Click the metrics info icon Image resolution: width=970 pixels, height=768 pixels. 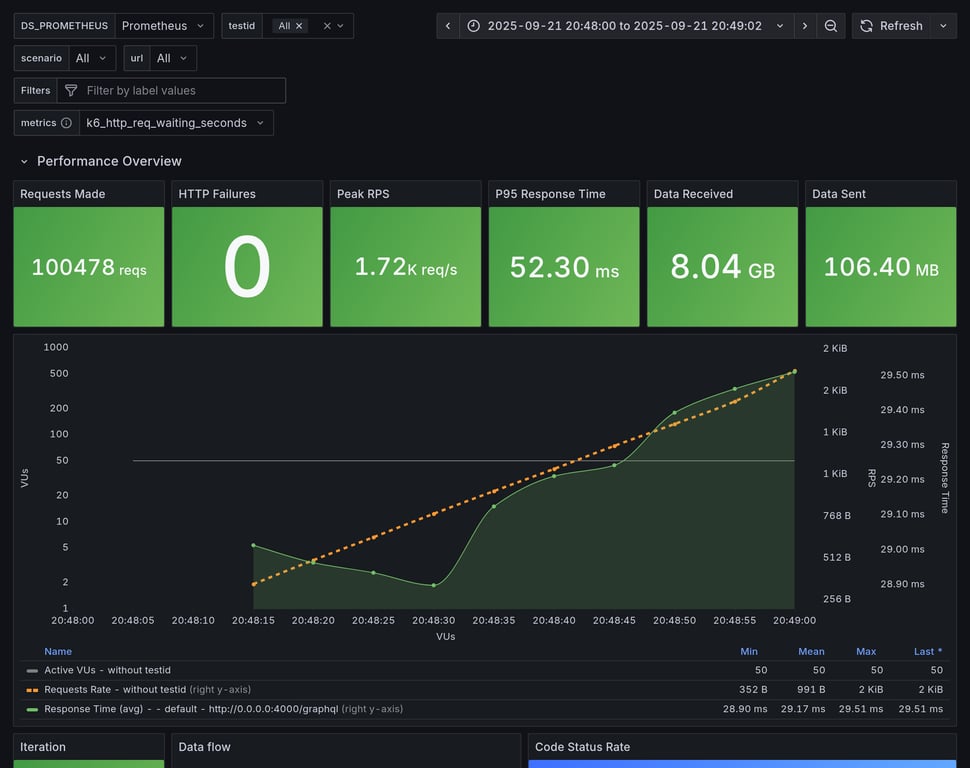pos(66,123)
